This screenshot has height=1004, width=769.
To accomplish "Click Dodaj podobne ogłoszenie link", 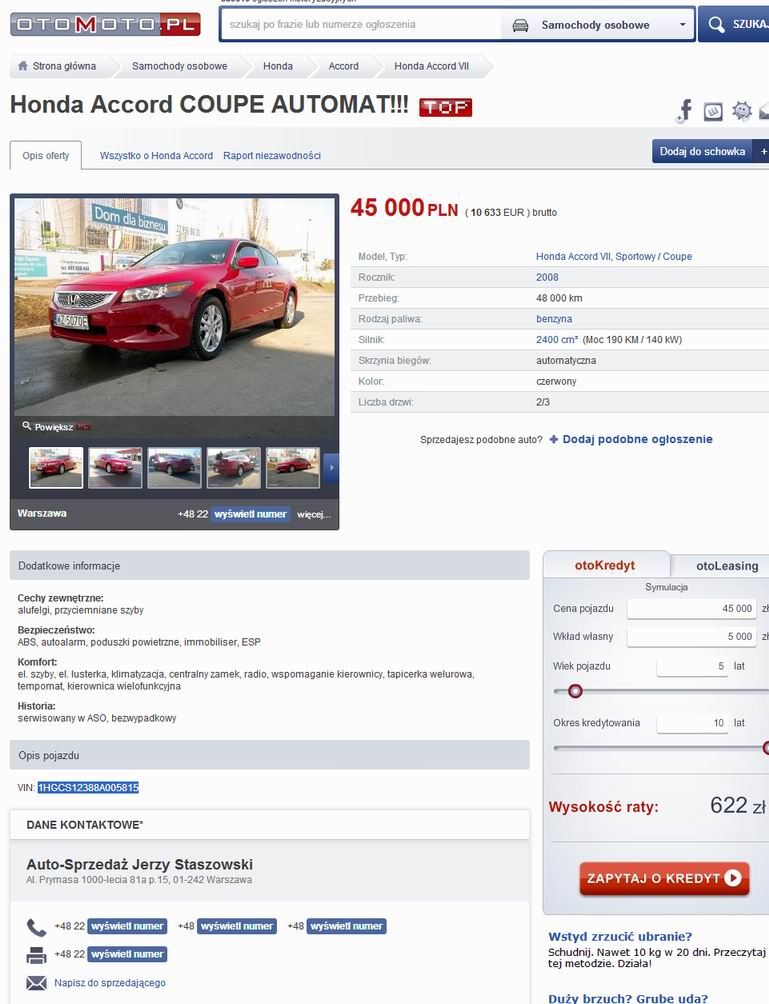I will [x=631, y=439].
